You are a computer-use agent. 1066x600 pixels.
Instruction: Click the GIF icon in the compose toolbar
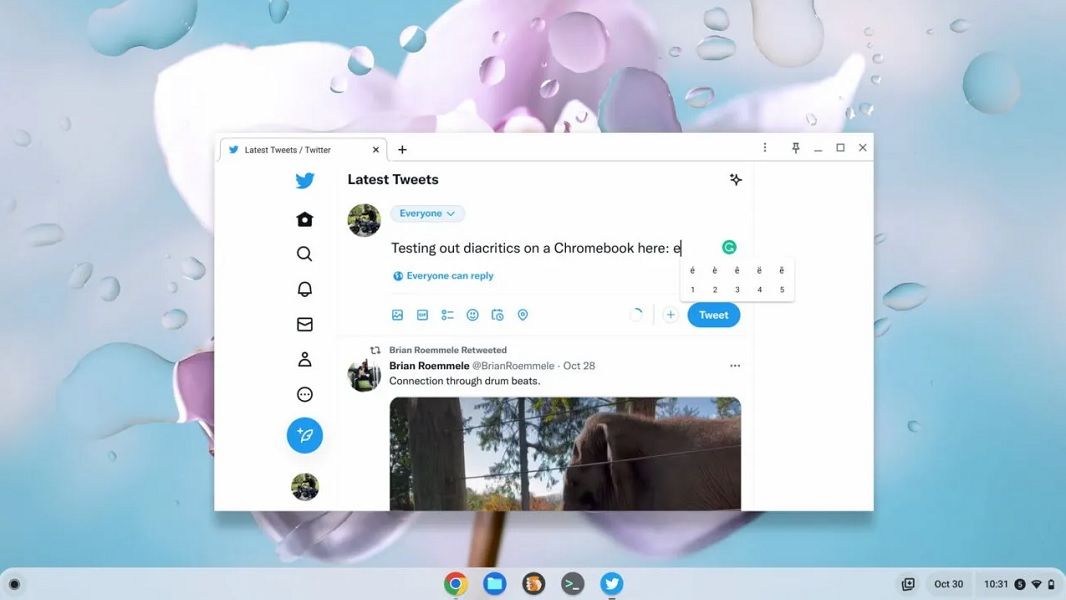tap(422, 314)
